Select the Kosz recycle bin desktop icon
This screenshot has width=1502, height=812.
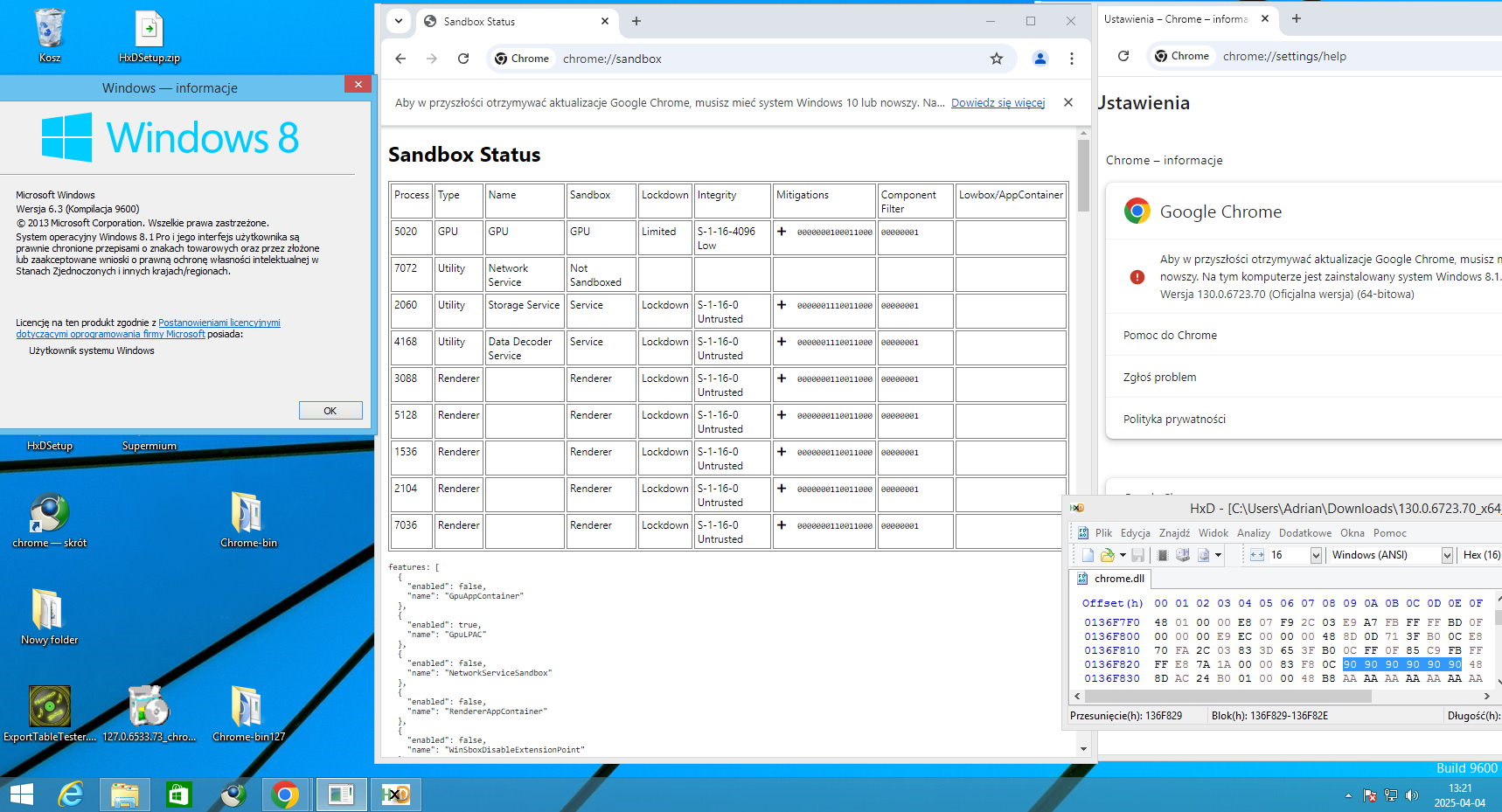50,36
